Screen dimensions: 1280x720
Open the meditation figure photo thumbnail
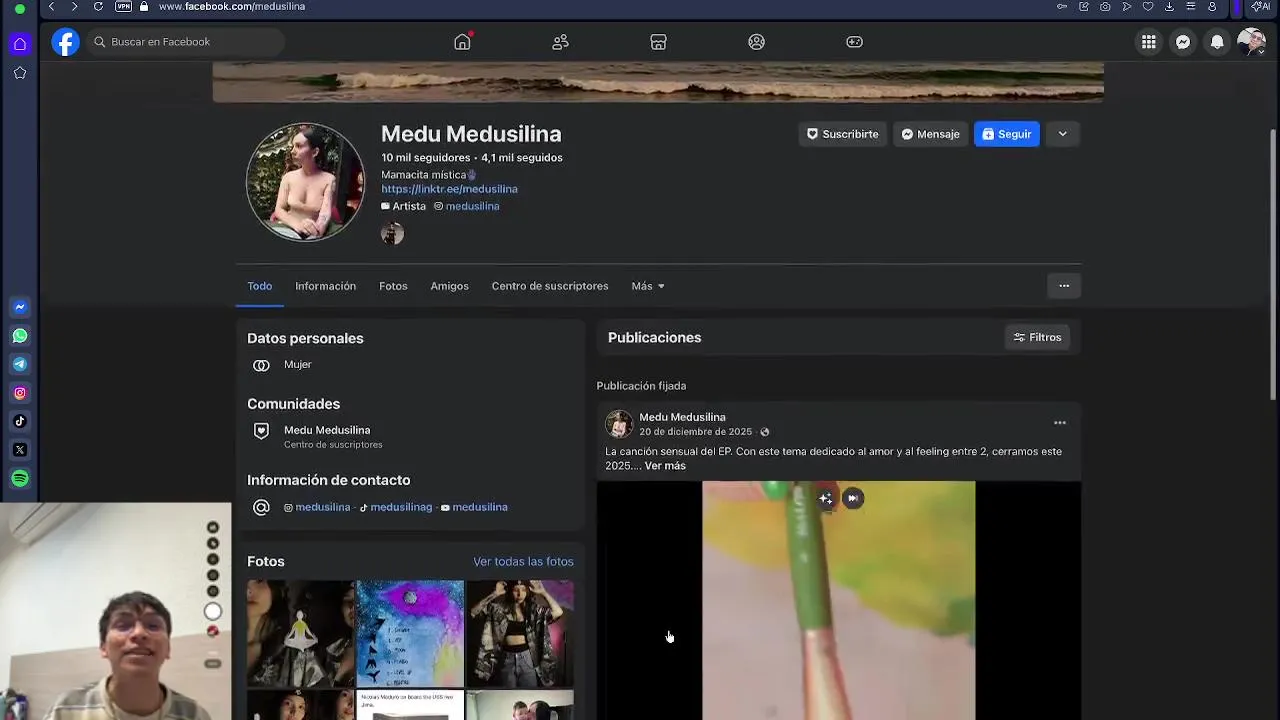[x=300, y=633]
